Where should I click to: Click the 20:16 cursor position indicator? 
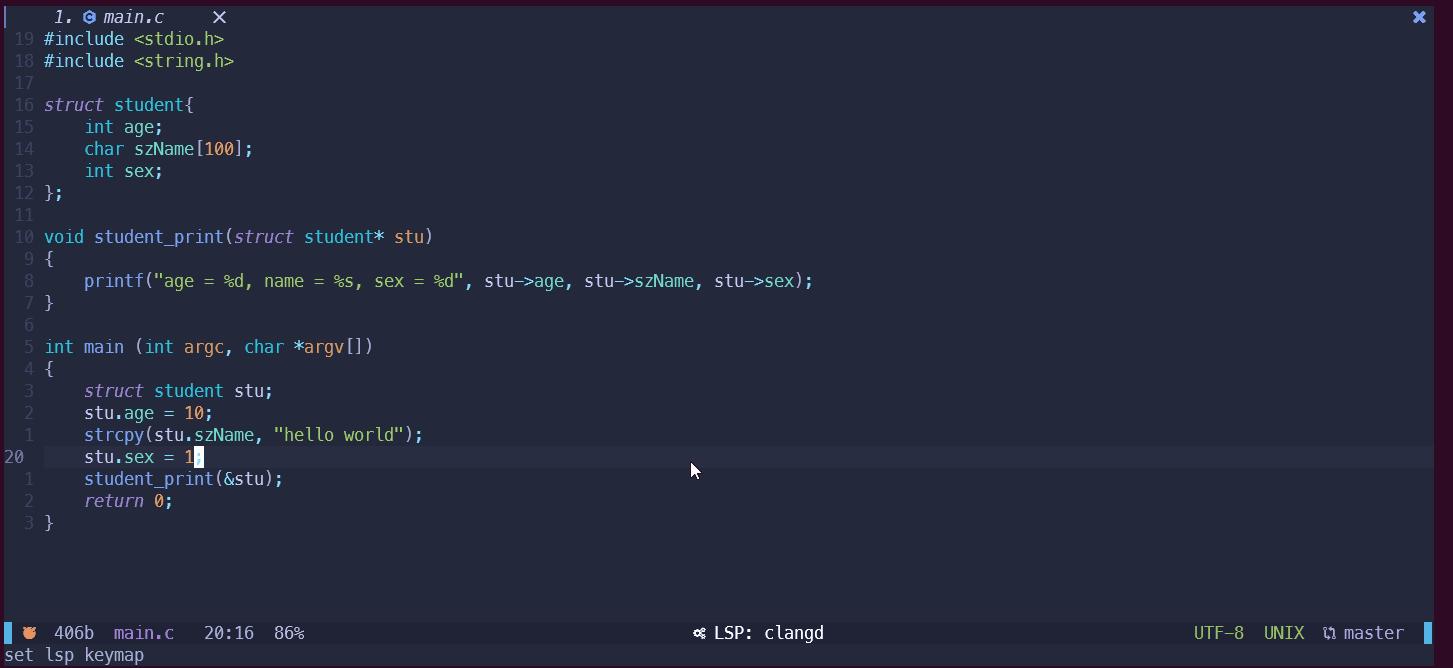point(229,633)
